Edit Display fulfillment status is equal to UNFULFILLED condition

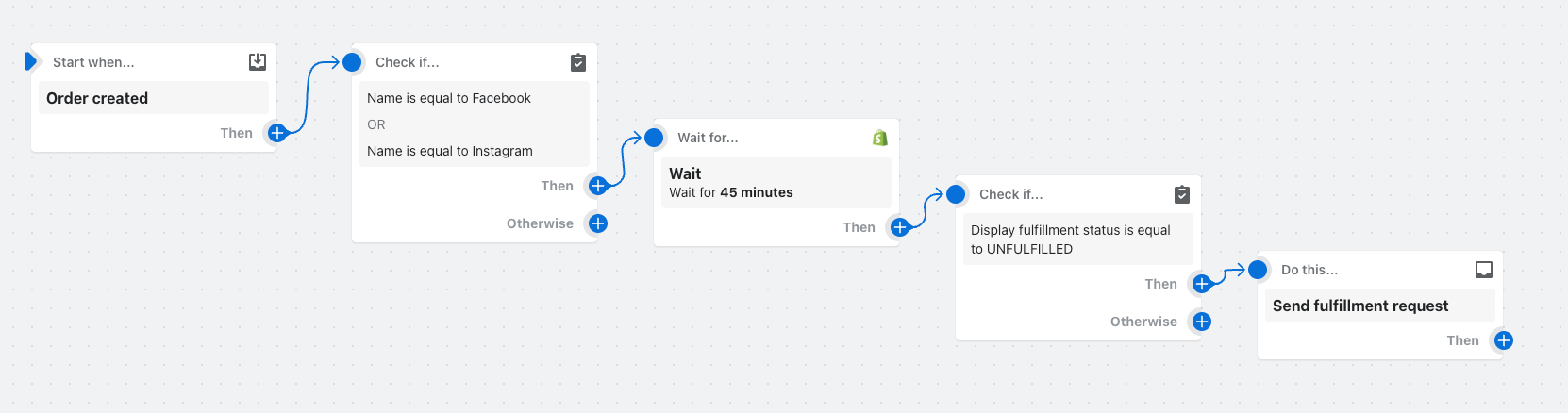click(1078, 240)
